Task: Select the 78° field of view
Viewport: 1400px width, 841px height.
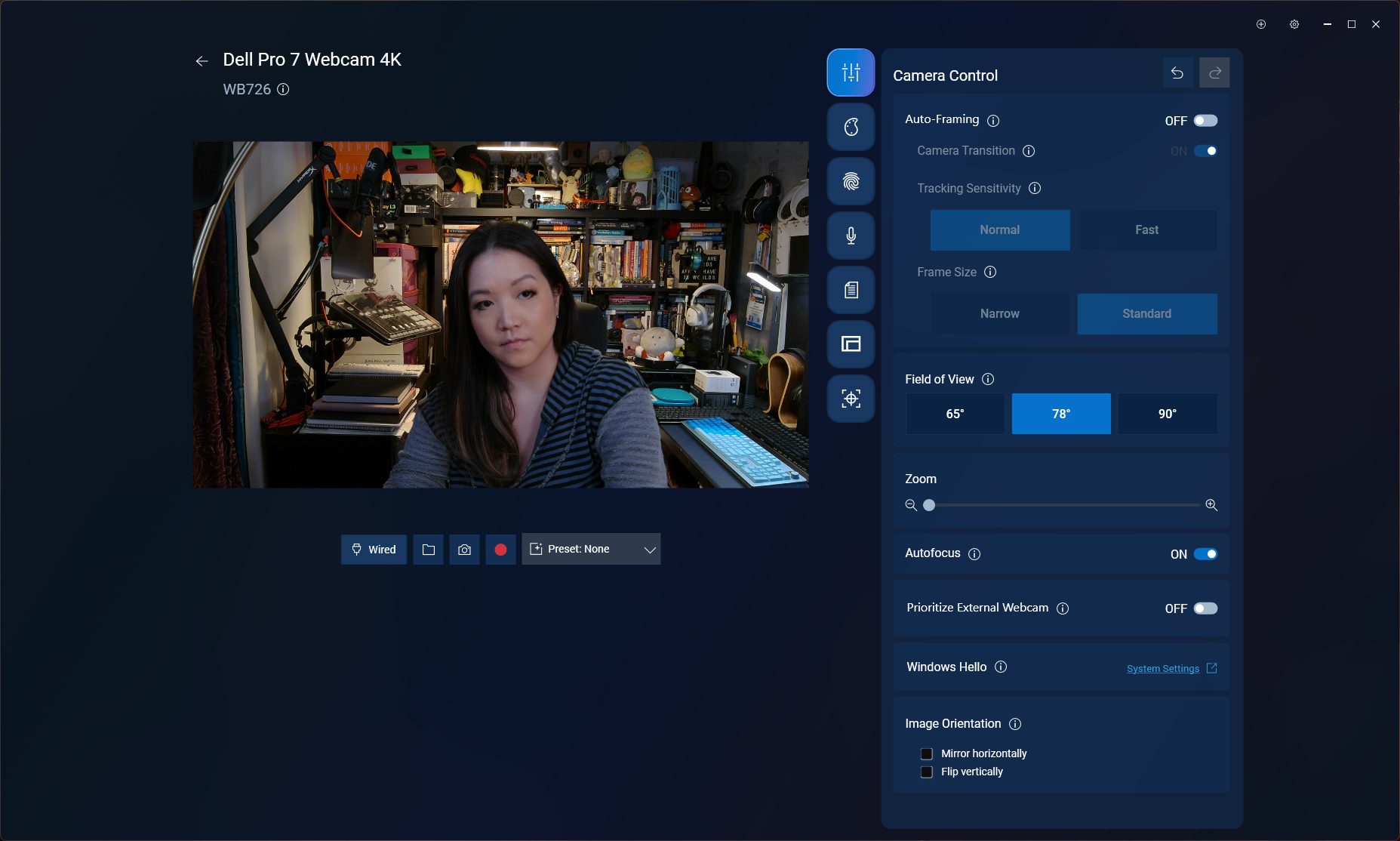Action: click(x=1061, y=414)
